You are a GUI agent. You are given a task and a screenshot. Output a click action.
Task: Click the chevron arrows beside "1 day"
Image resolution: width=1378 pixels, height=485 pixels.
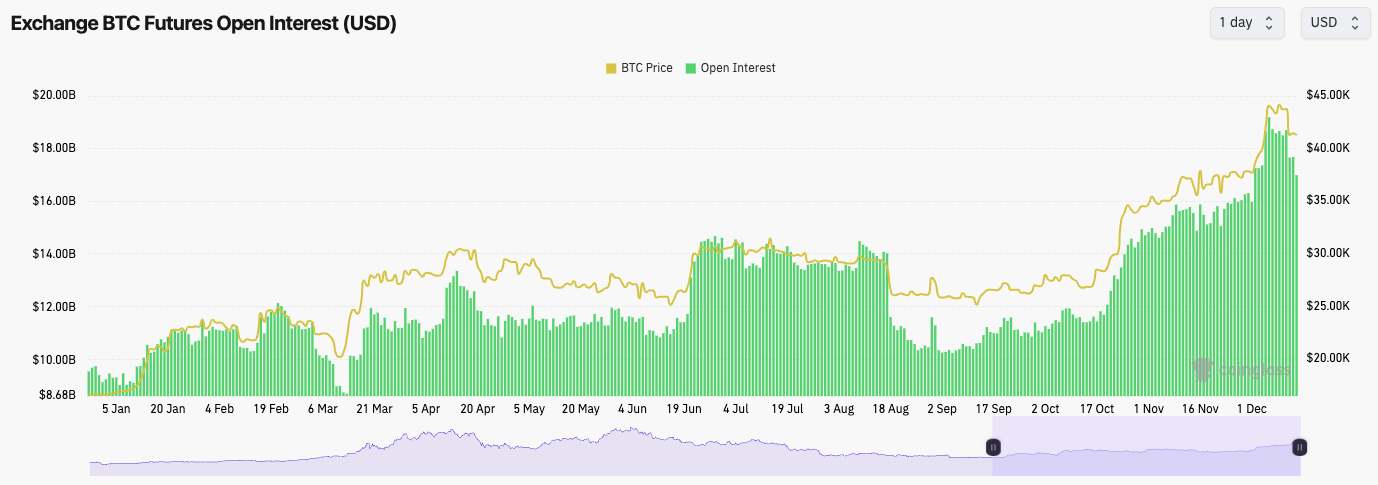point(1268,23)
